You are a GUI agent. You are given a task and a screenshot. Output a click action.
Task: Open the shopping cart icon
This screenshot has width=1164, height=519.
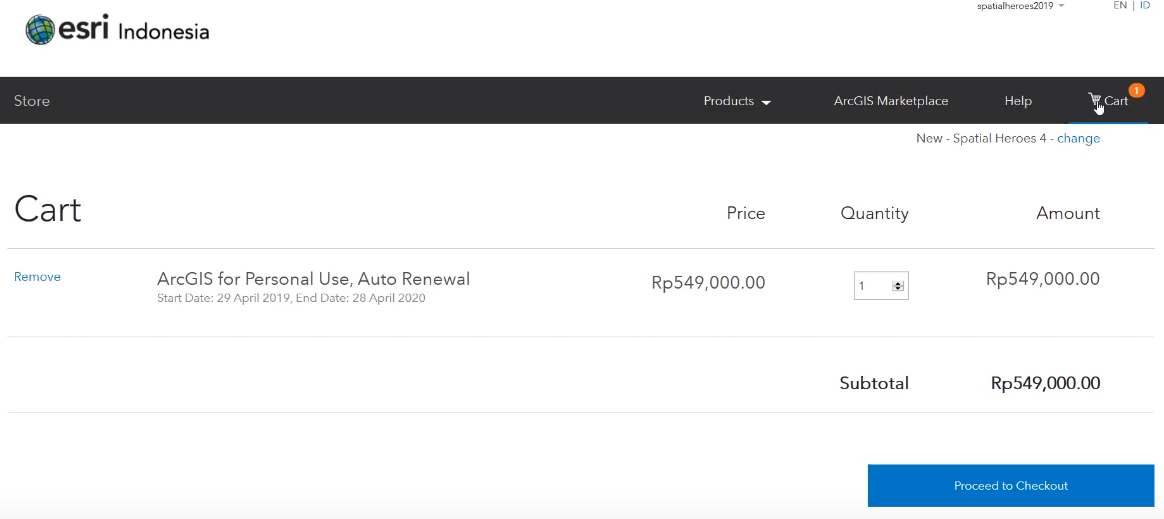pos(1094,100)
